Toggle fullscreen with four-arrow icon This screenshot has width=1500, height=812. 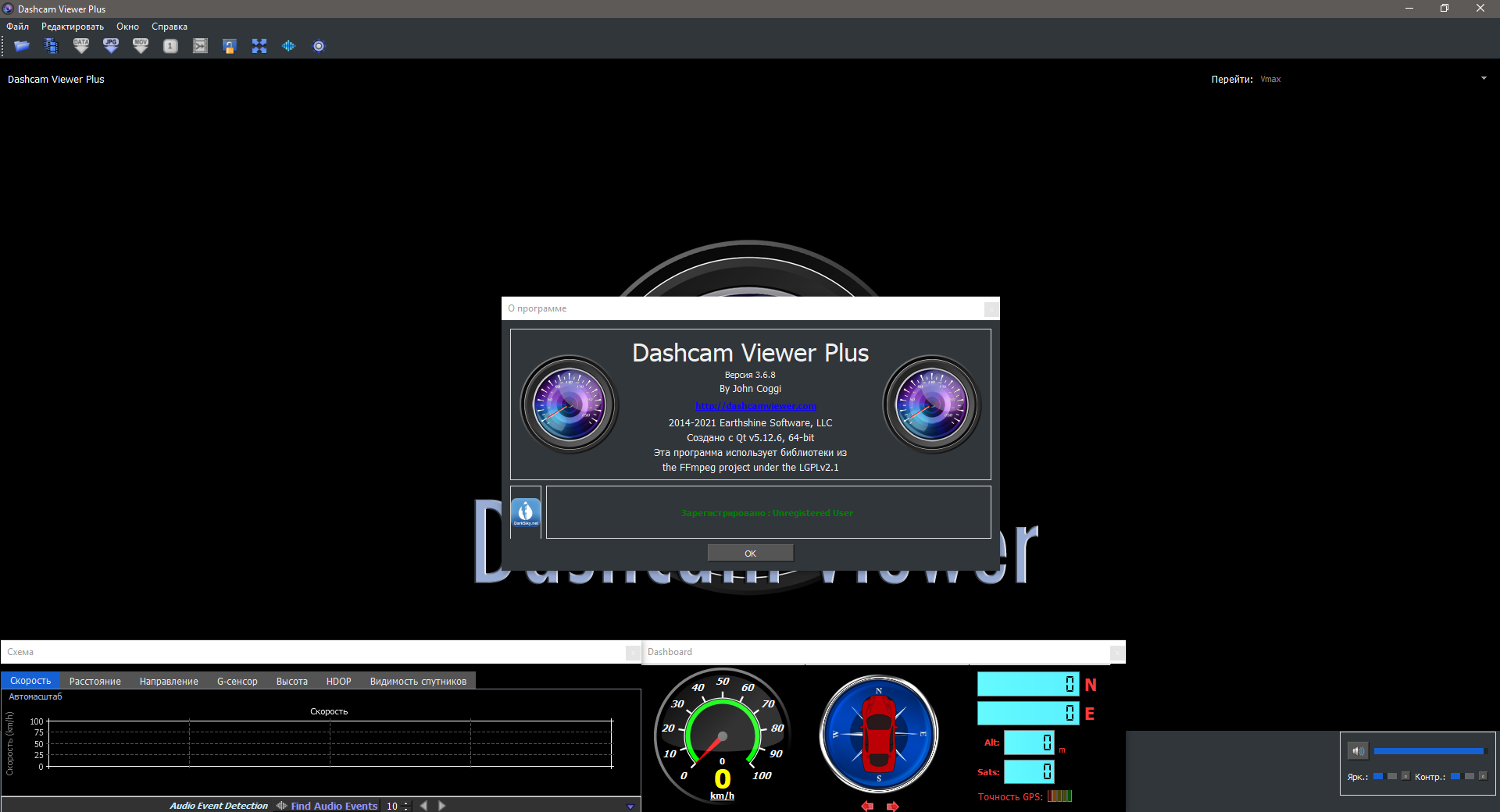coord(259,46)
